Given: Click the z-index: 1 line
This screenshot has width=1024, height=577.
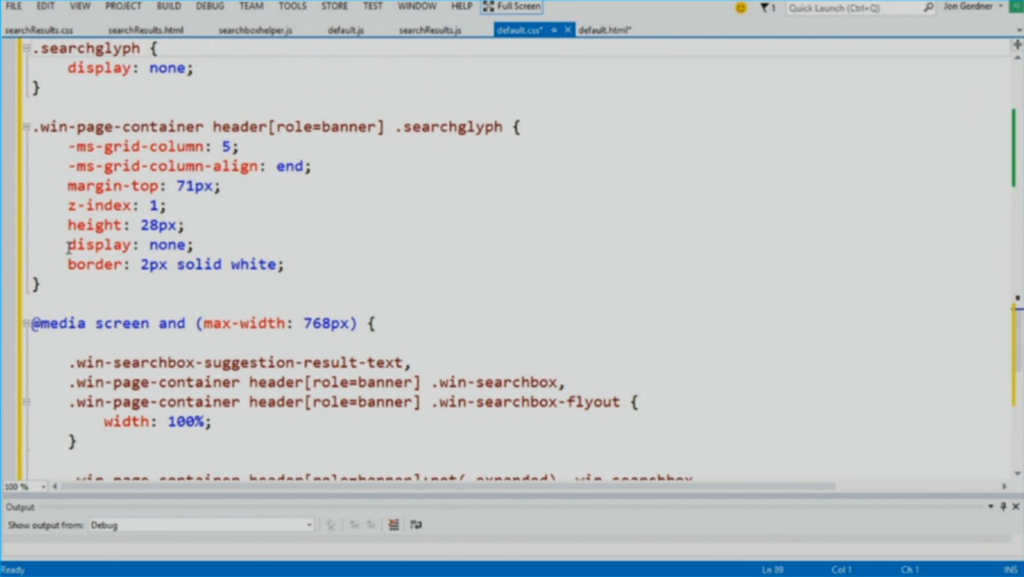Looking at the screenshot, I should coord(117,206).
